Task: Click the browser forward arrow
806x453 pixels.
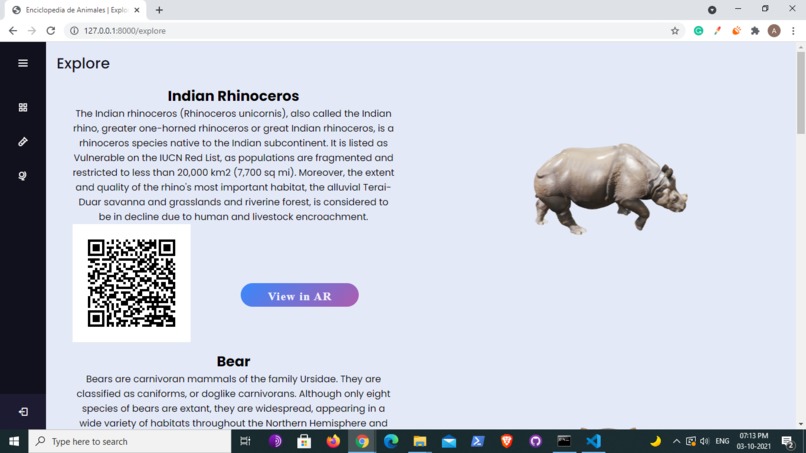Action: pyautogui.click(x=32, y=31)
